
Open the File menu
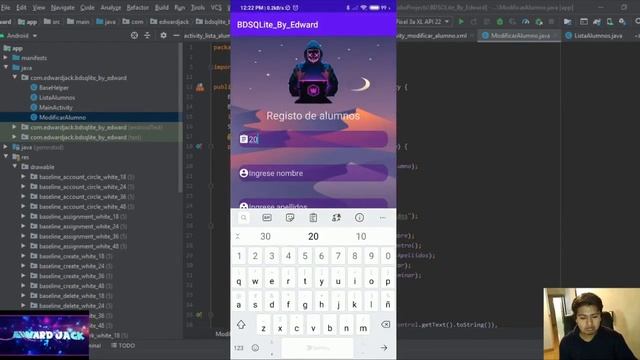click(x=5, y=7)
